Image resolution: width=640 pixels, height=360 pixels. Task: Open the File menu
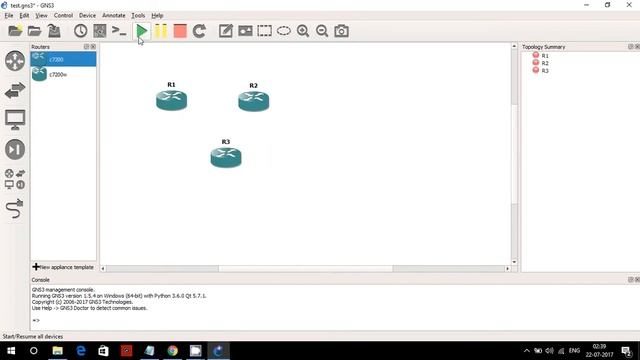click(9, 16)
